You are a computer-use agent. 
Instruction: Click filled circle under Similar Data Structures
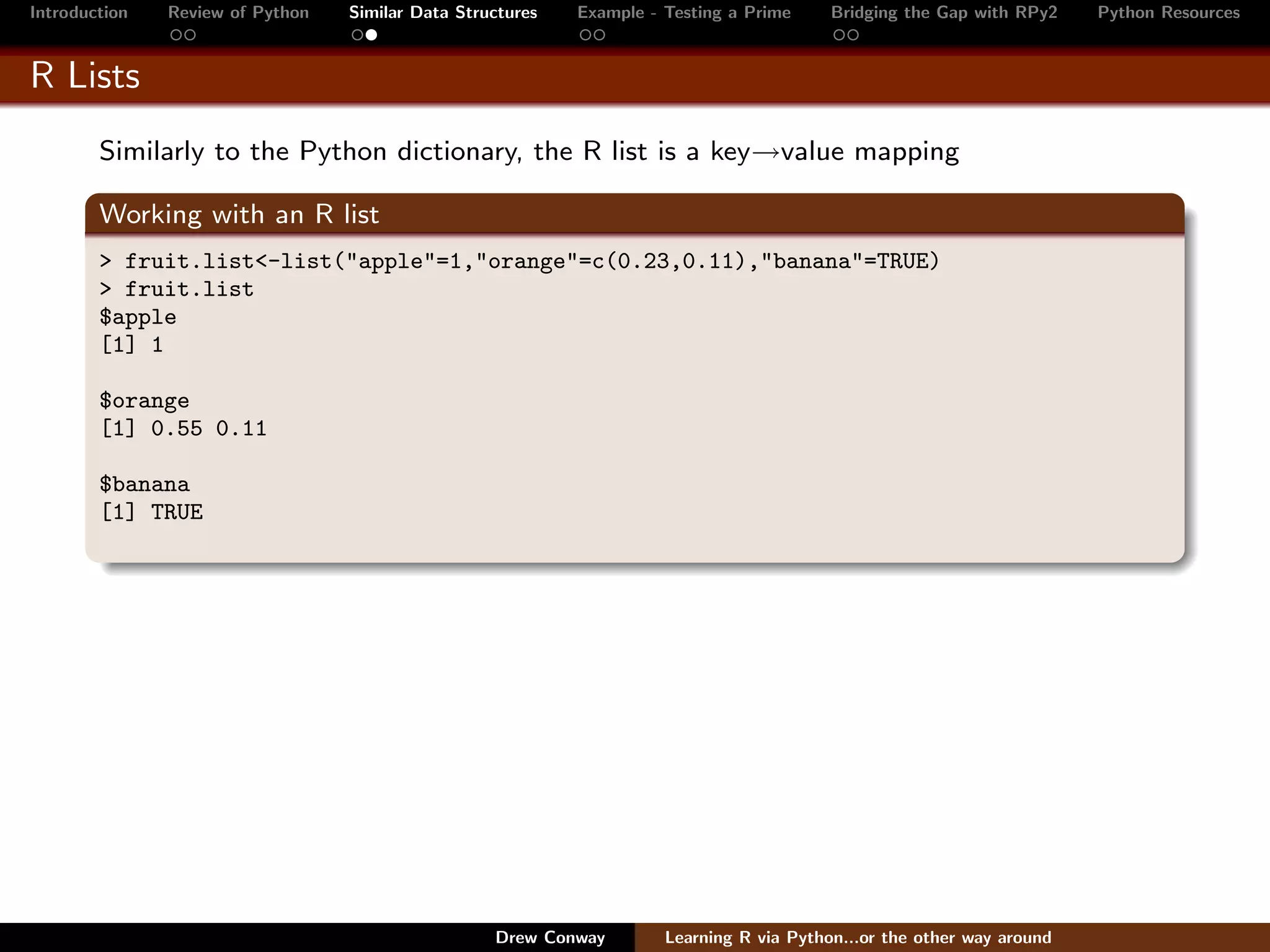pyautogui.click(x=371, y=35)
